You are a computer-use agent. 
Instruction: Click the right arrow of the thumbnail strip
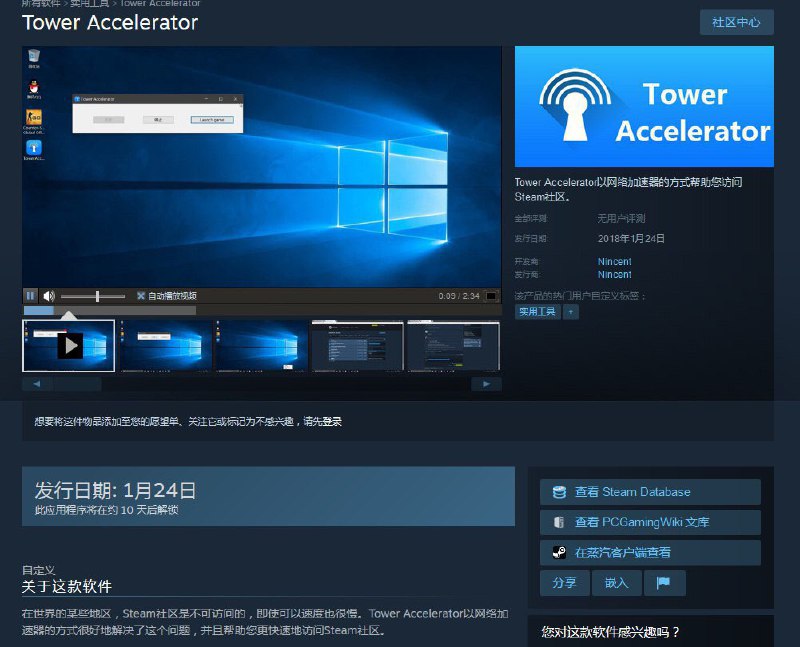486,384
